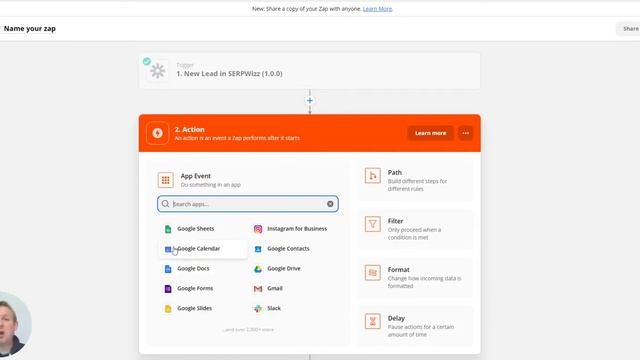
Task: Select the Format option title
Action: [398, 270]
